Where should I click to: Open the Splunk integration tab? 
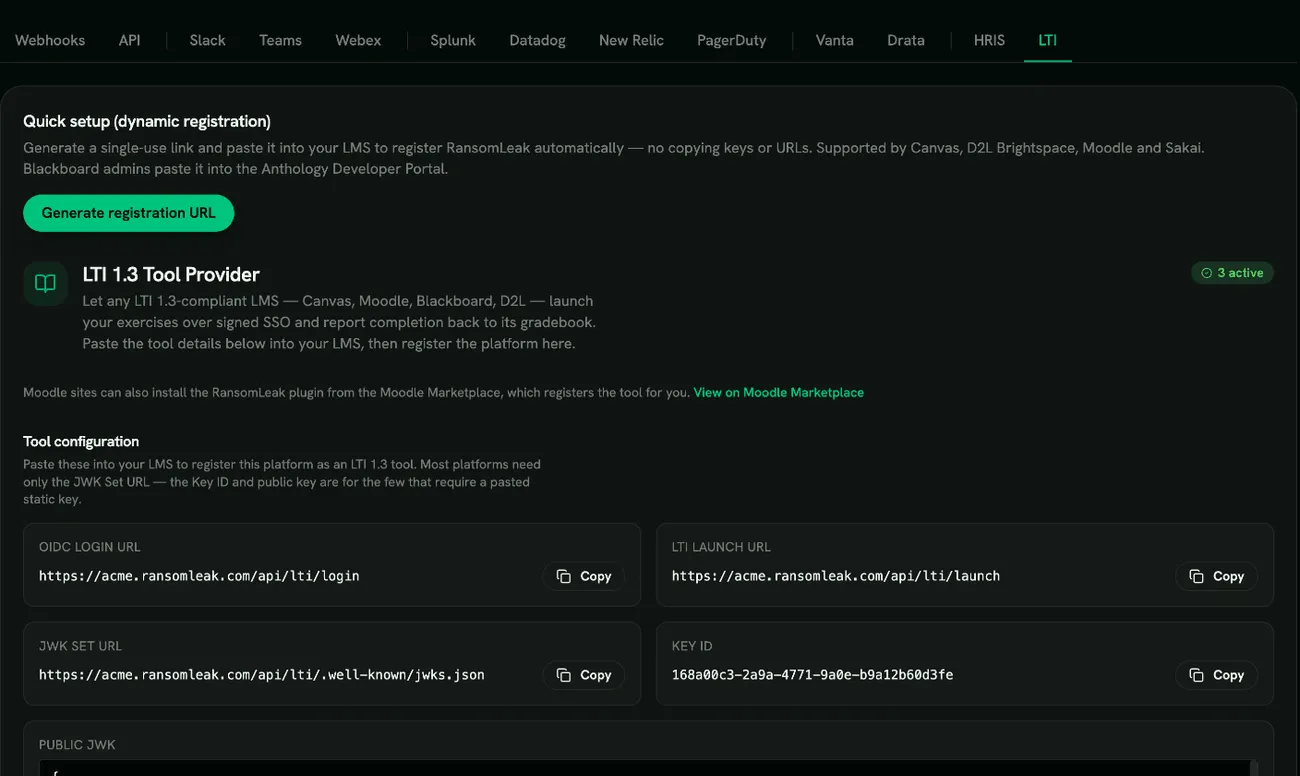pos(453,40)
